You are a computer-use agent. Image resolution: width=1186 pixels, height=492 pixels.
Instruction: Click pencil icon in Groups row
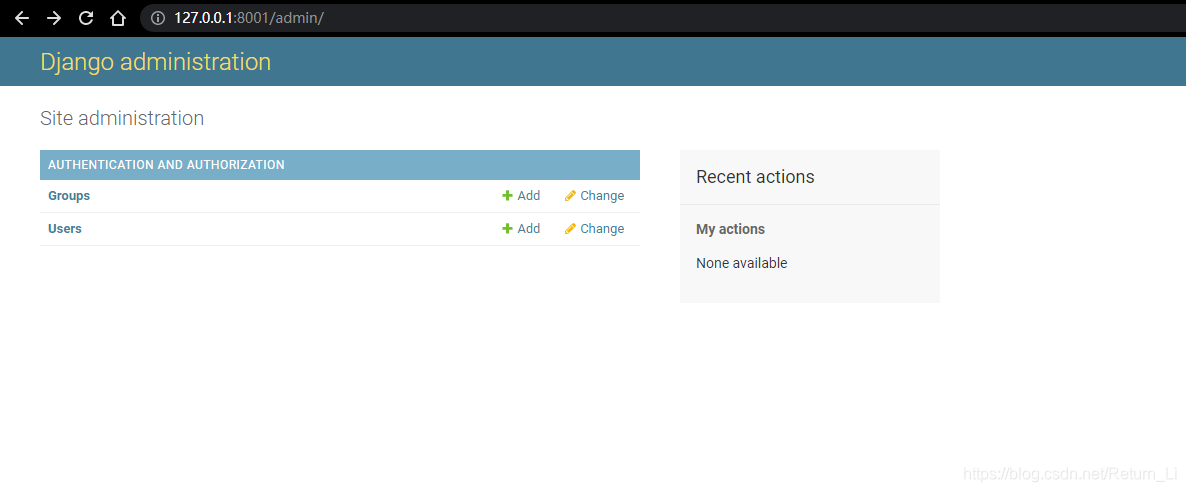570,196
